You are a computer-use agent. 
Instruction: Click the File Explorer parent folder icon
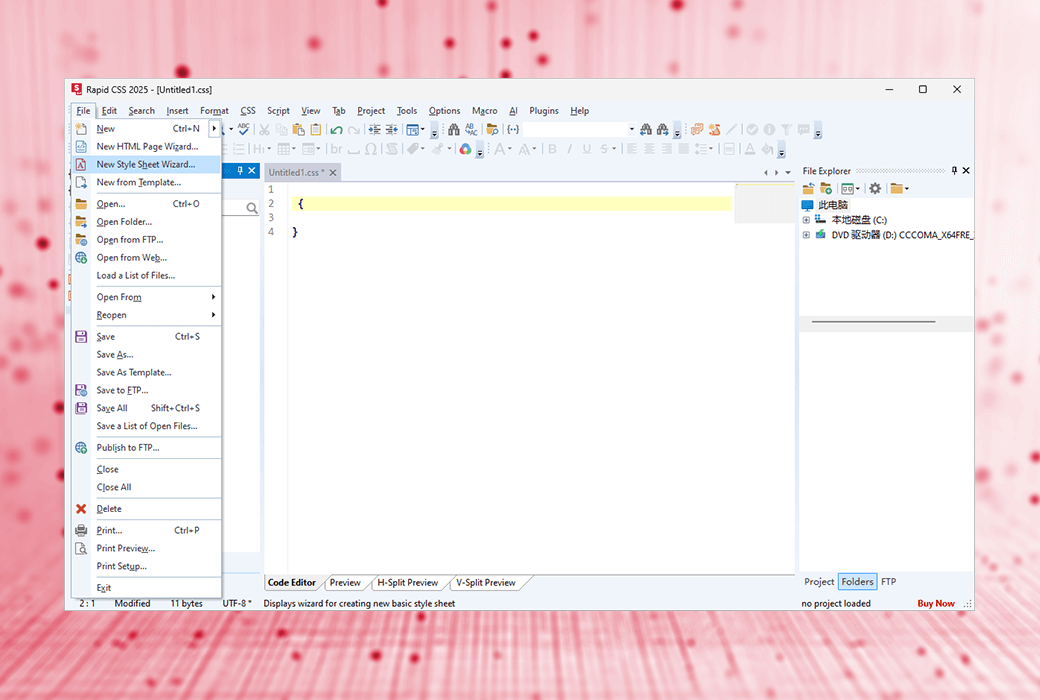point(808,188)
